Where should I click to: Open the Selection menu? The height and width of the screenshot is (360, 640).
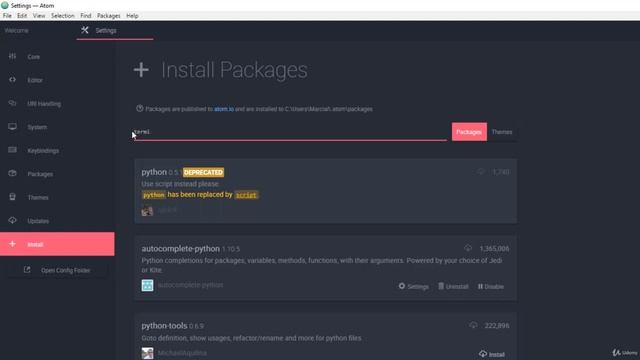pos(63,16)
